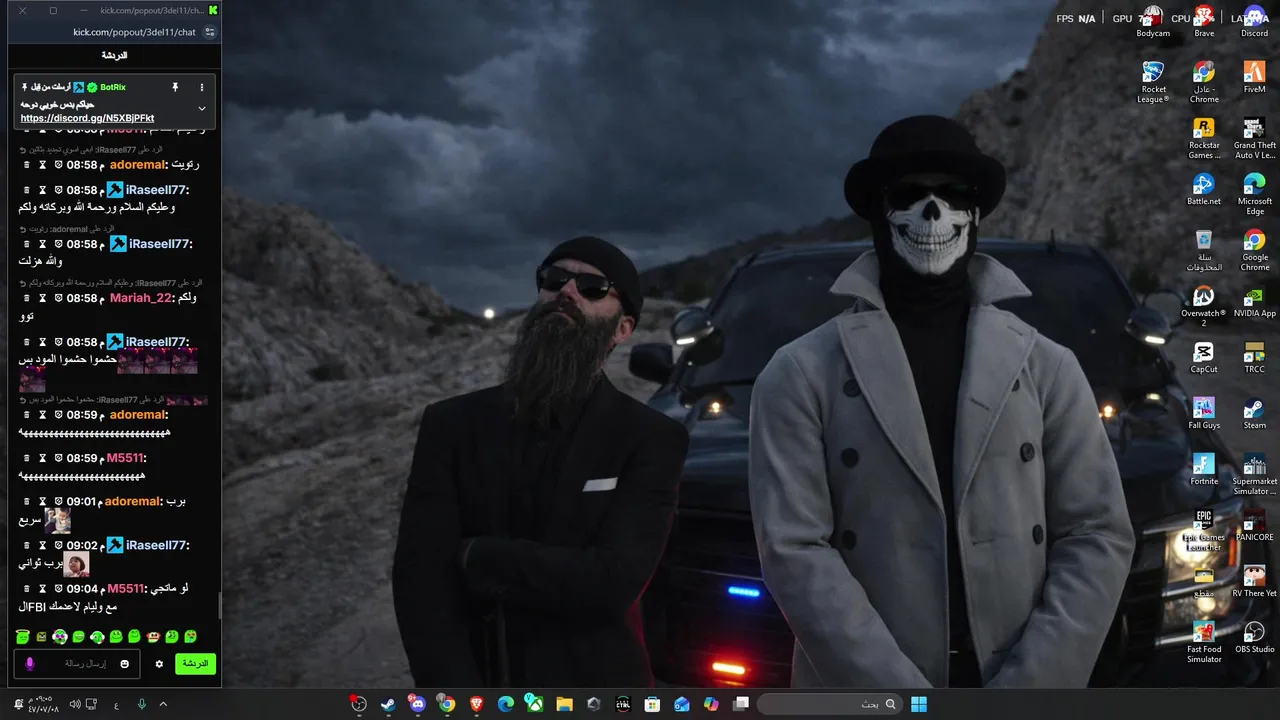
Task: Click the green chat send button
Action: point(195,663)
